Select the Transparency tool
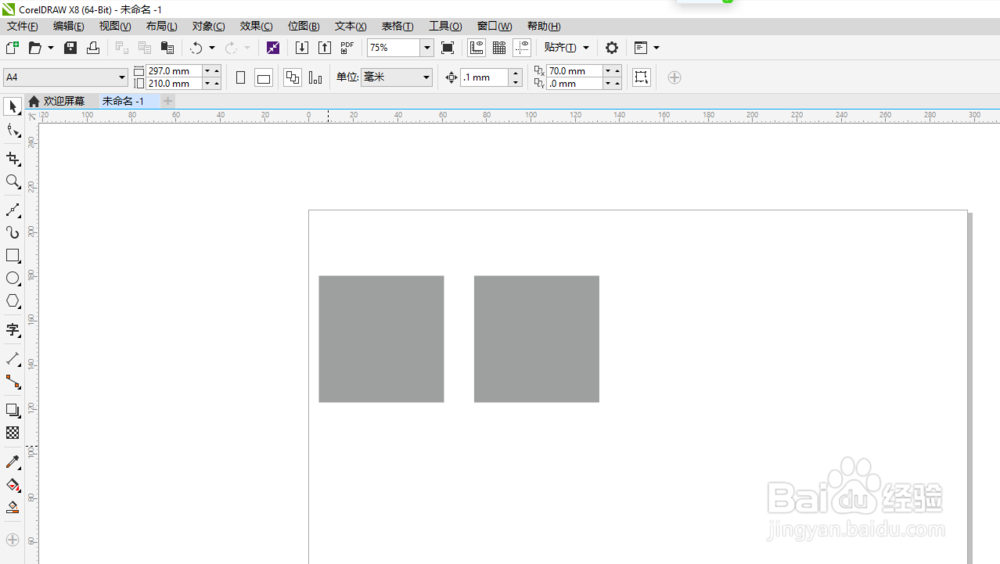The width and height of the screenshot is (1000, 564). [12, 433]
